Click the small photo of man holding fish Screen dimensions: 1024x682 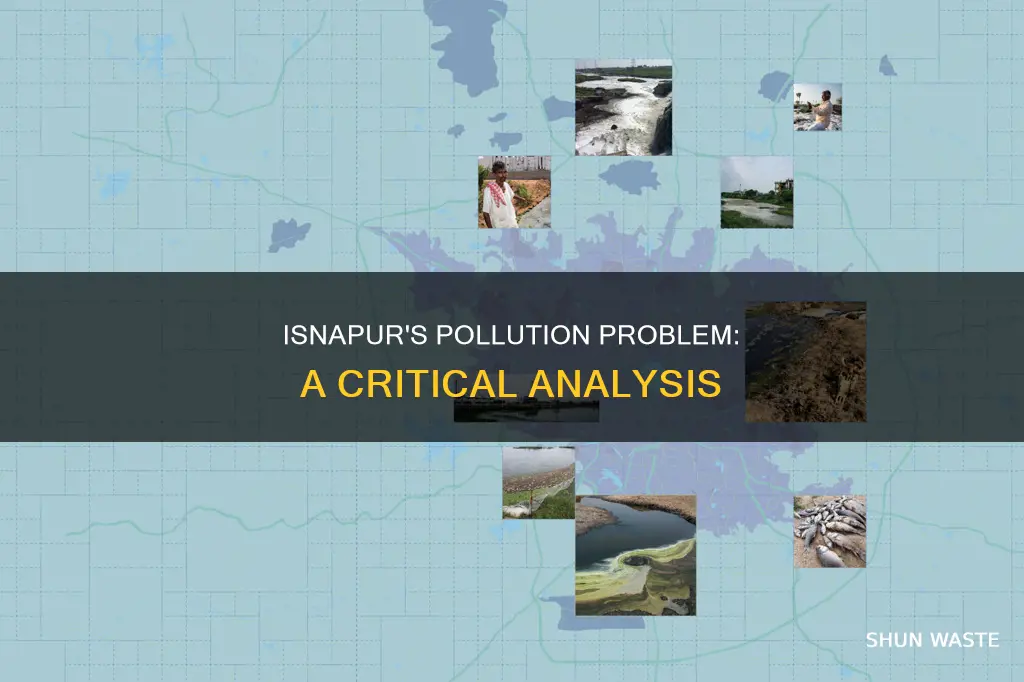coord(818,107)
